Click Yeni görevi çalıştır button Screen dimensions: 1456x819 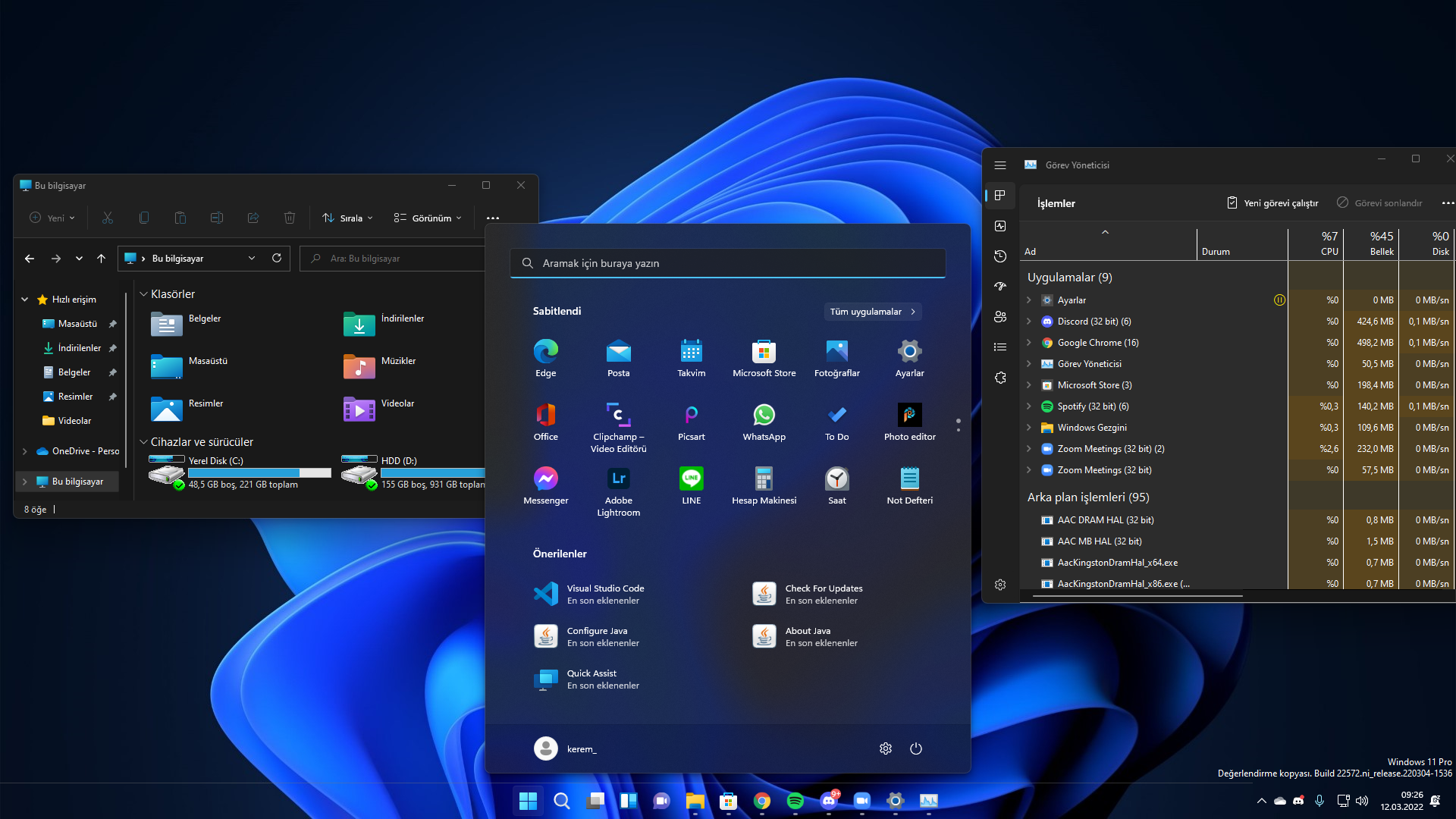1272,203
